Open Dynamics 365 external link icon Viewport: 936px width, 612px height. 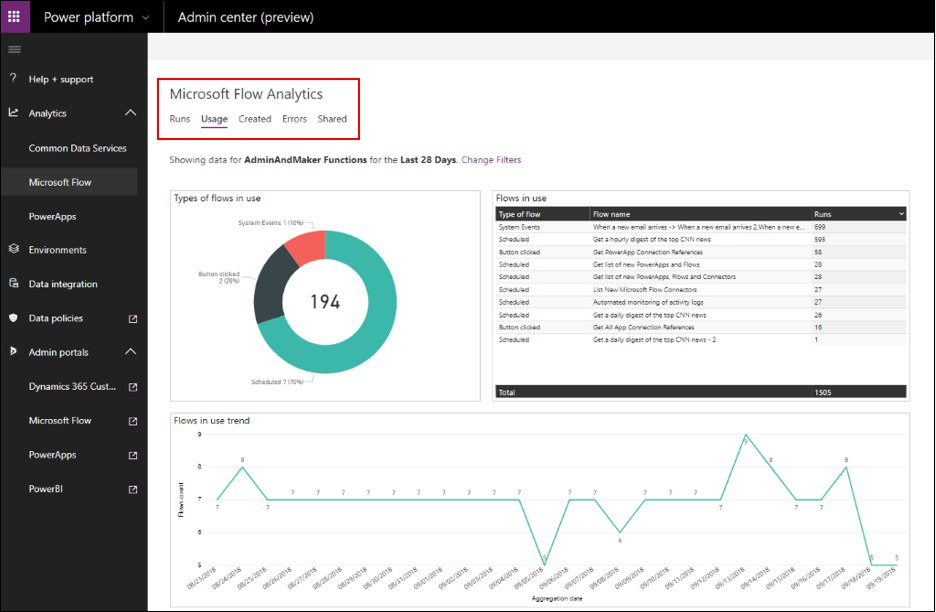coord(132,387)
